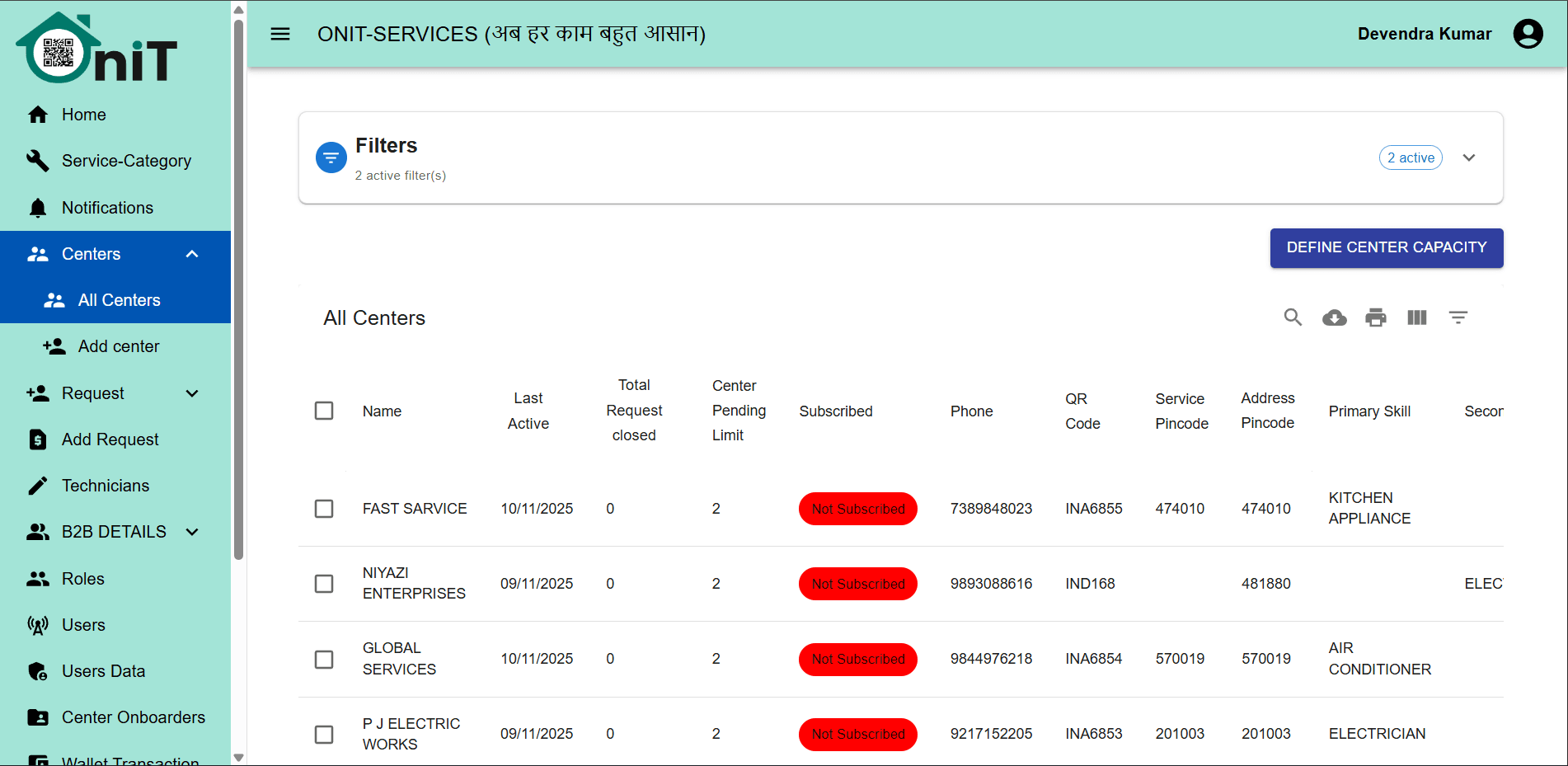Click the Add center person-plus icon
1568x766 pixels.
click(54, 346)
